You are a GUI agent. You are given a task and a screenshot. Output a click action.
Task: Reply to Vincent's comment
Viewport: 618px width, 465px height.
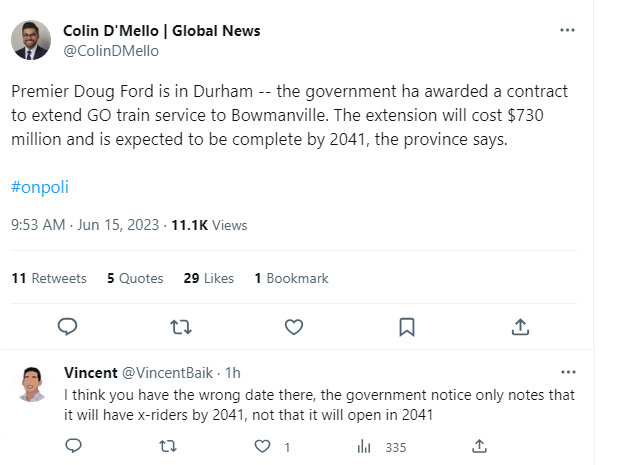click(73, 446)
